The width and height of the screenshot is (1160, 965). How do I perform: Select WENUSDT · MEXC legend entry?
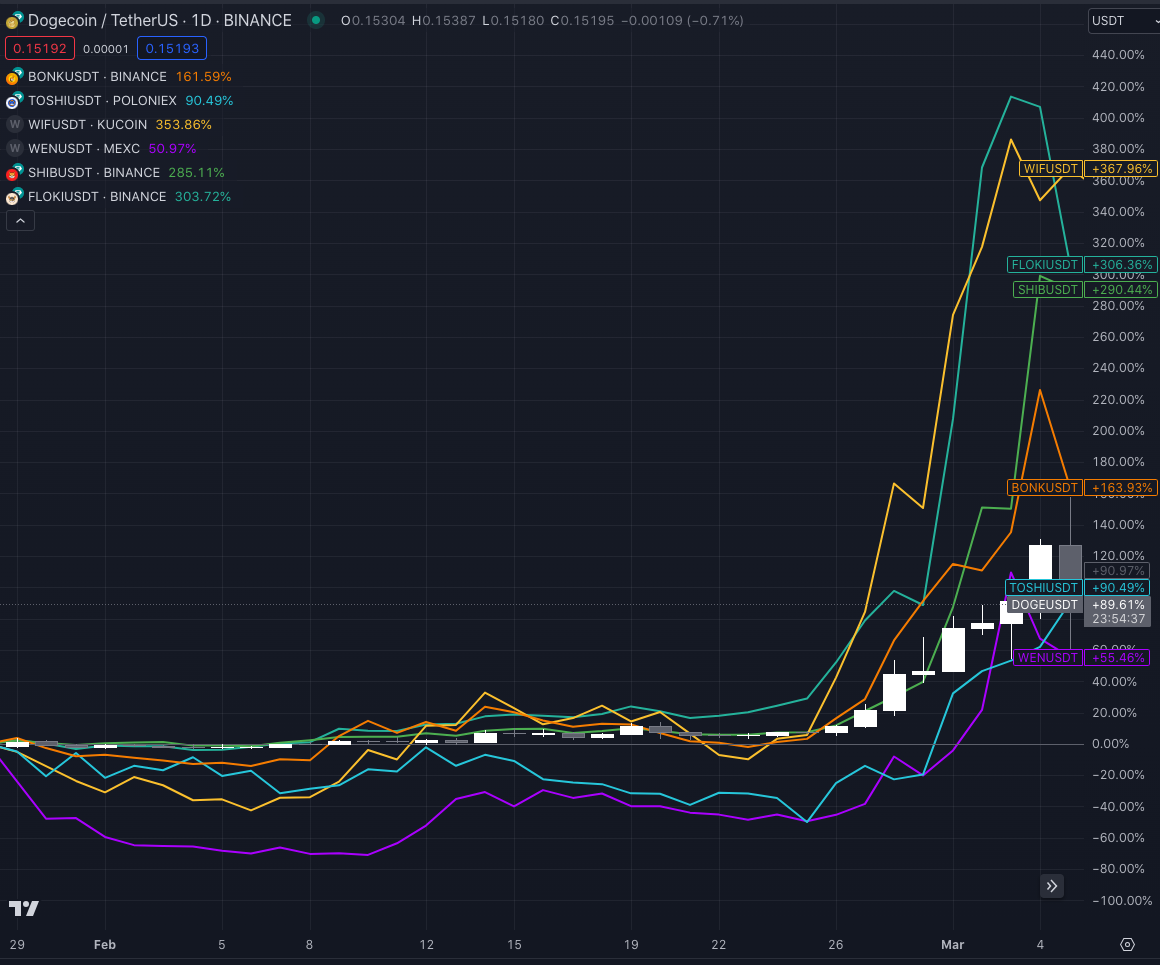tap(84, 149)
